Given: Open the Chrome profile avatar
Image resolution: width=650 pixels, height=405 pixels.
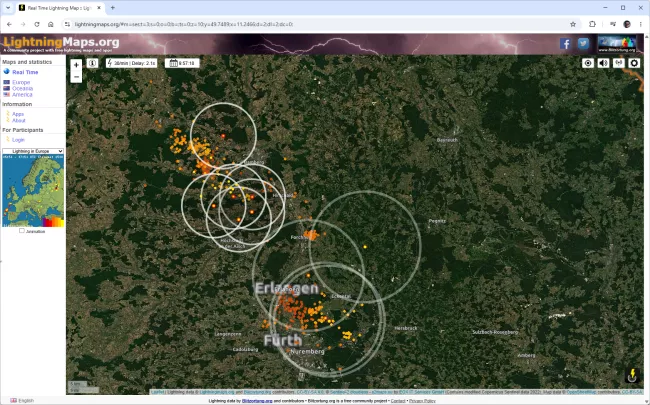Looking at the screenshot, I should pos(627,24).
